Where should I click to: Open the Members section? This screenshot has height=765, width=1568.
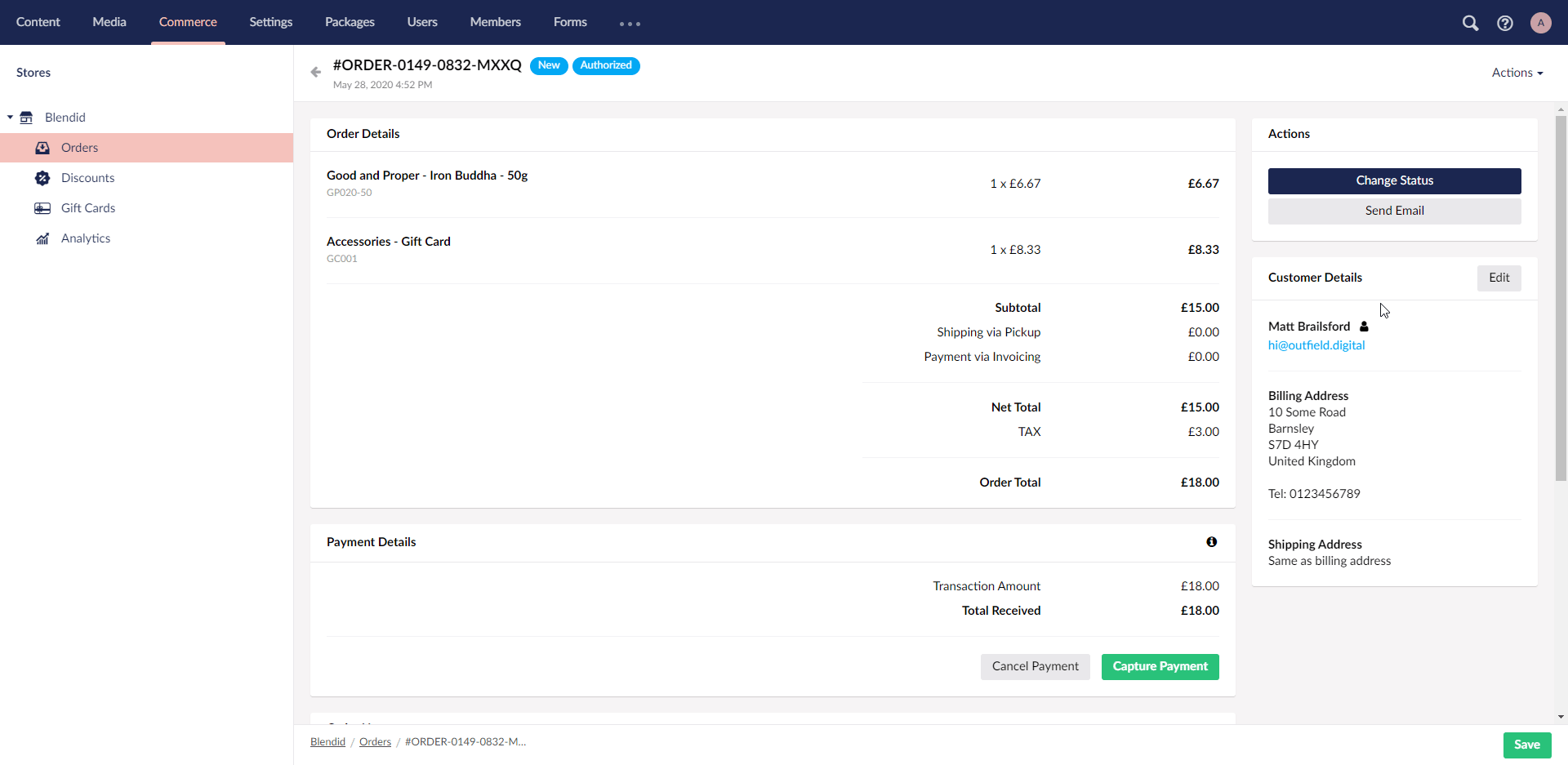click(x=495, y=22)
